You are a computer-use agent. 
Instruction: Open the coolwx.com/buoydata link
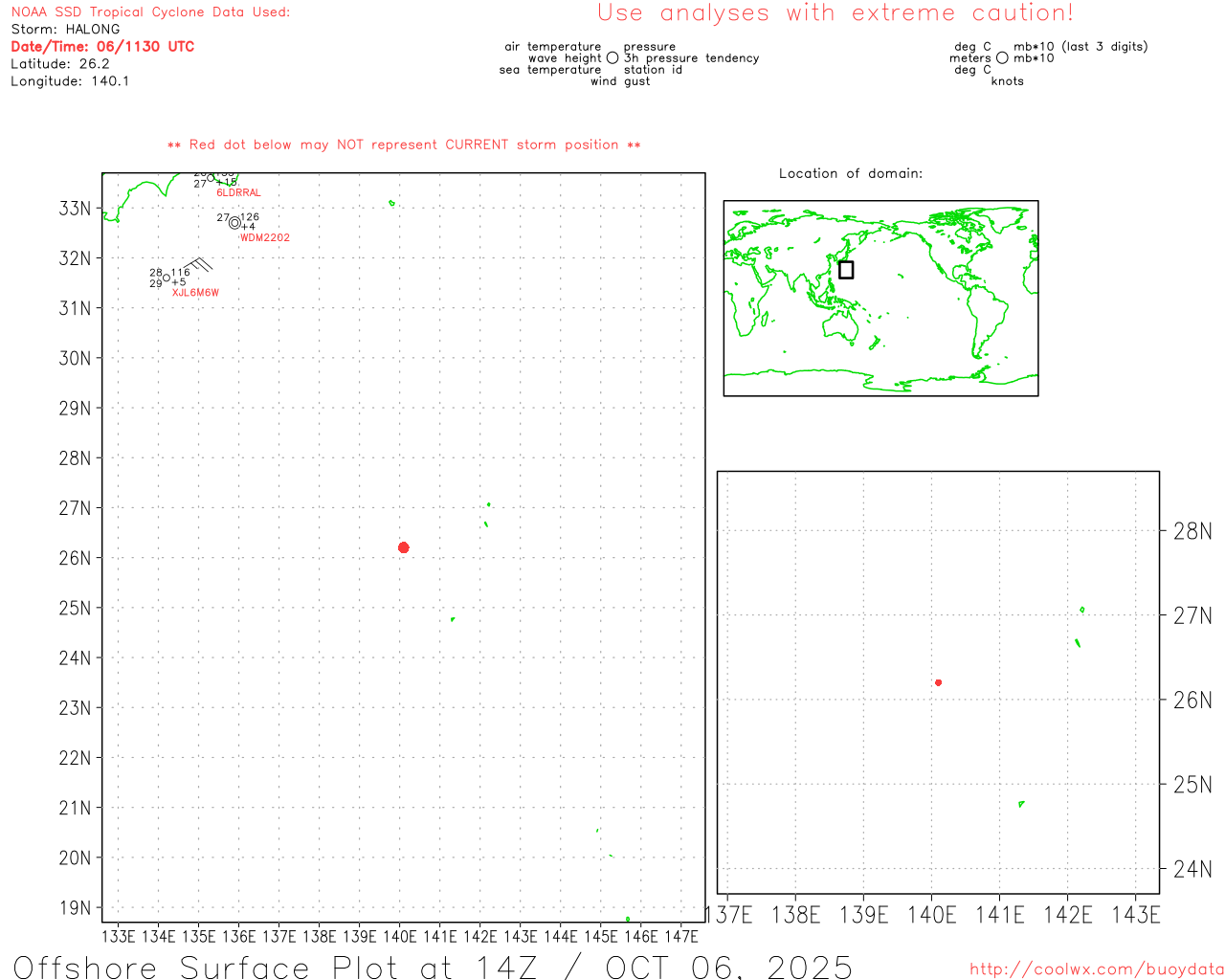1096,969
